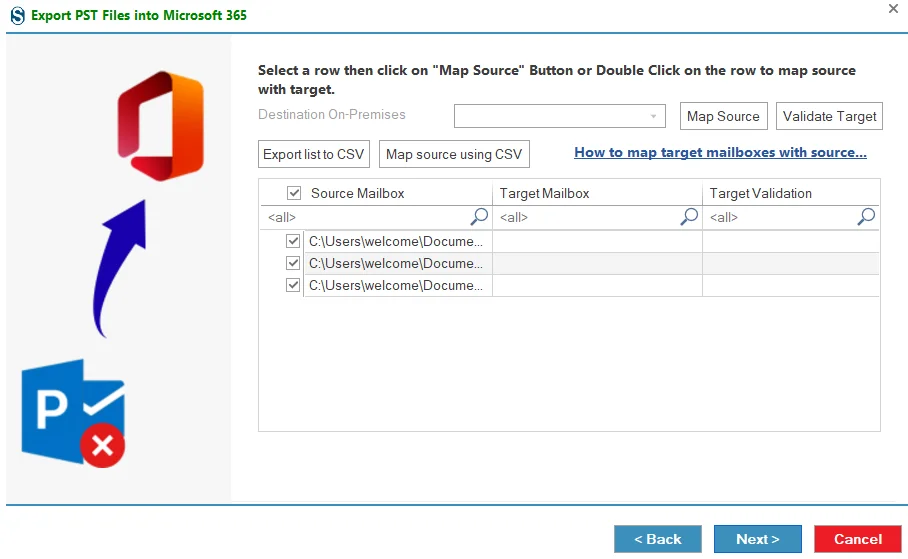Click the second row Target Mailbox cell

tap(597, 263)
